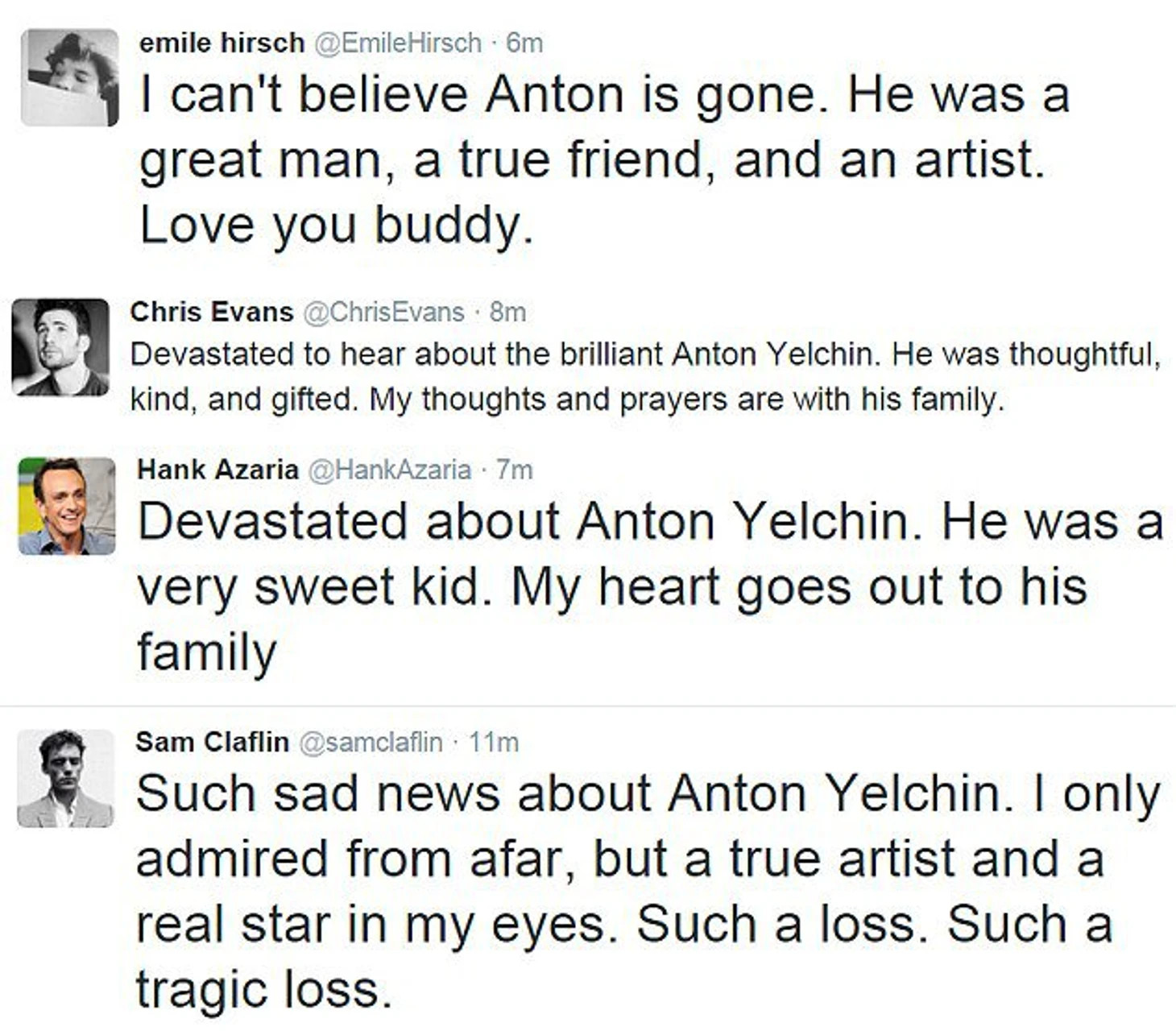The image size is (1176, 1031).
Task: Click the Sam Claflin display name
Action: pyautogui.click(x=212, y=741)
